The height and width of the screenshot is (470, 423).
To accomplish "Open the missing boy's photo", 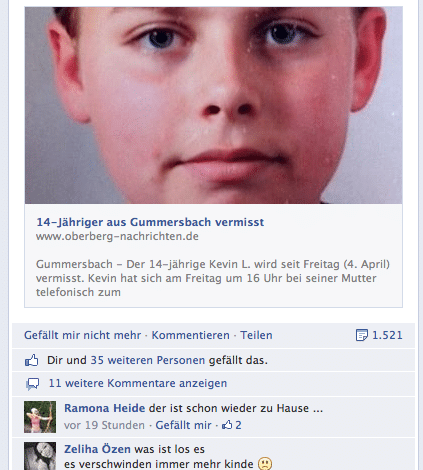I will 213,105.
